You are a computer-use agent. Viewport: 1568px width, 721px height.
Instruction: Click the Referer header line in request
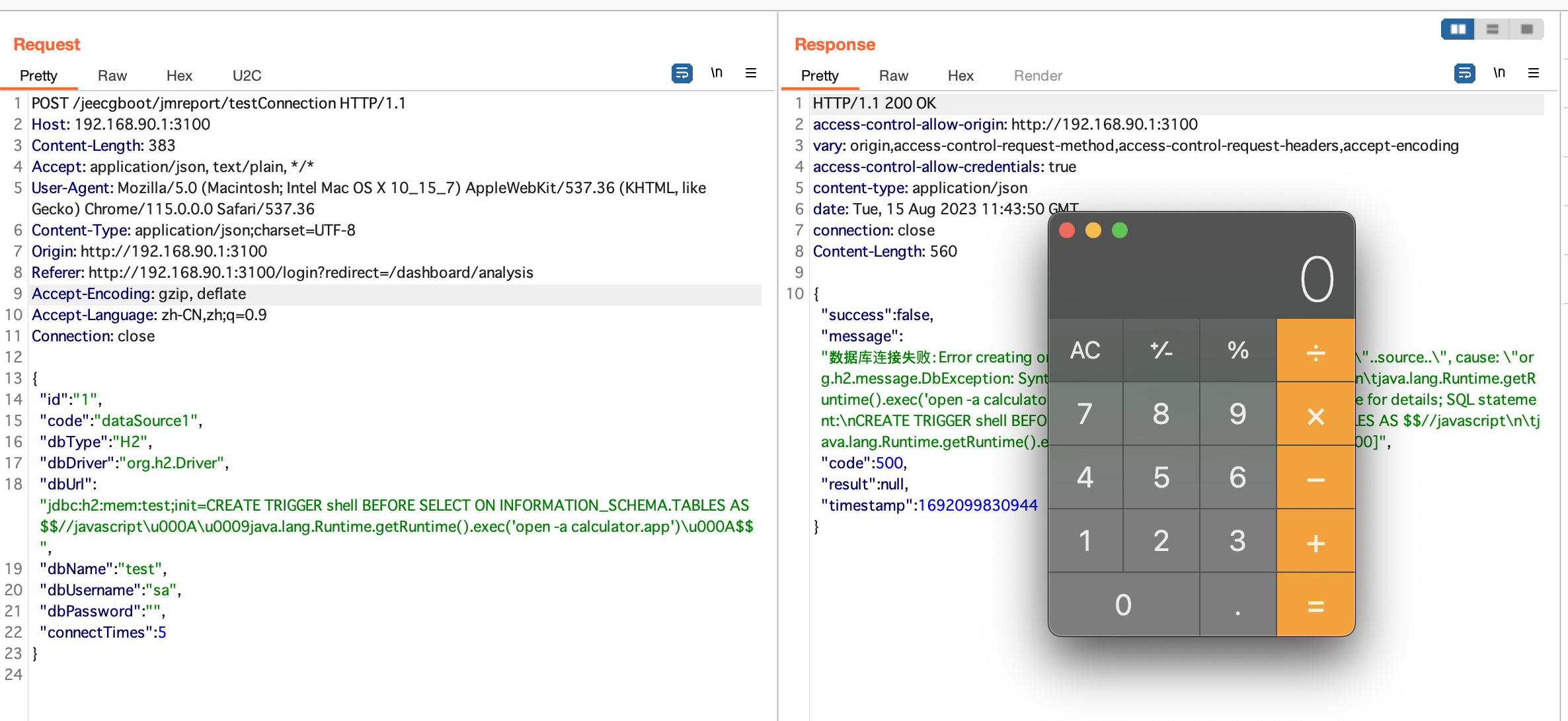282,273
